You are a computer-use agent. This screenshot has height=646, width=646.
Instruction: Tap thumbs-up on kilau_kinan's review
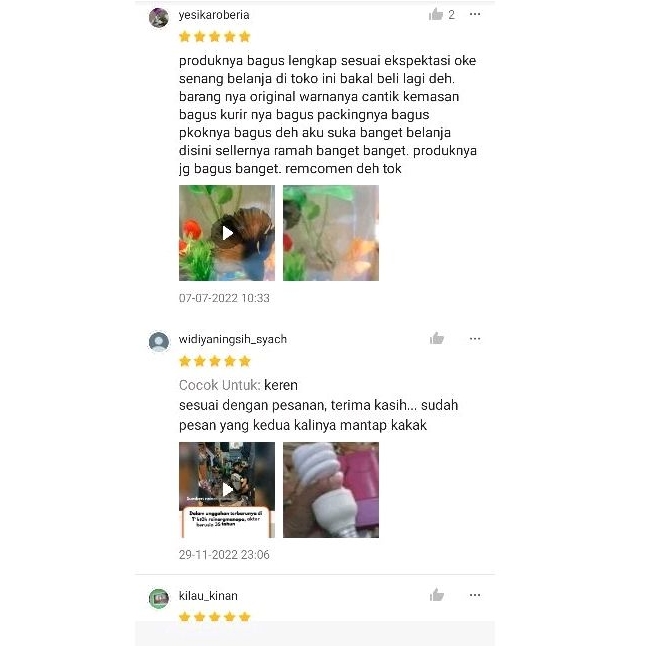[x=436, y=595]
